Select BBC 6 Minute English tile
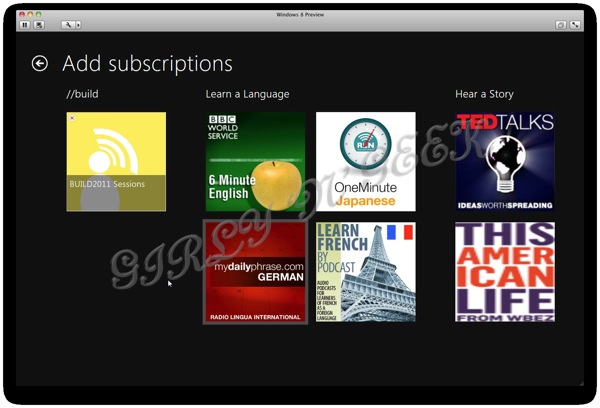 click(x=255, y=162)
